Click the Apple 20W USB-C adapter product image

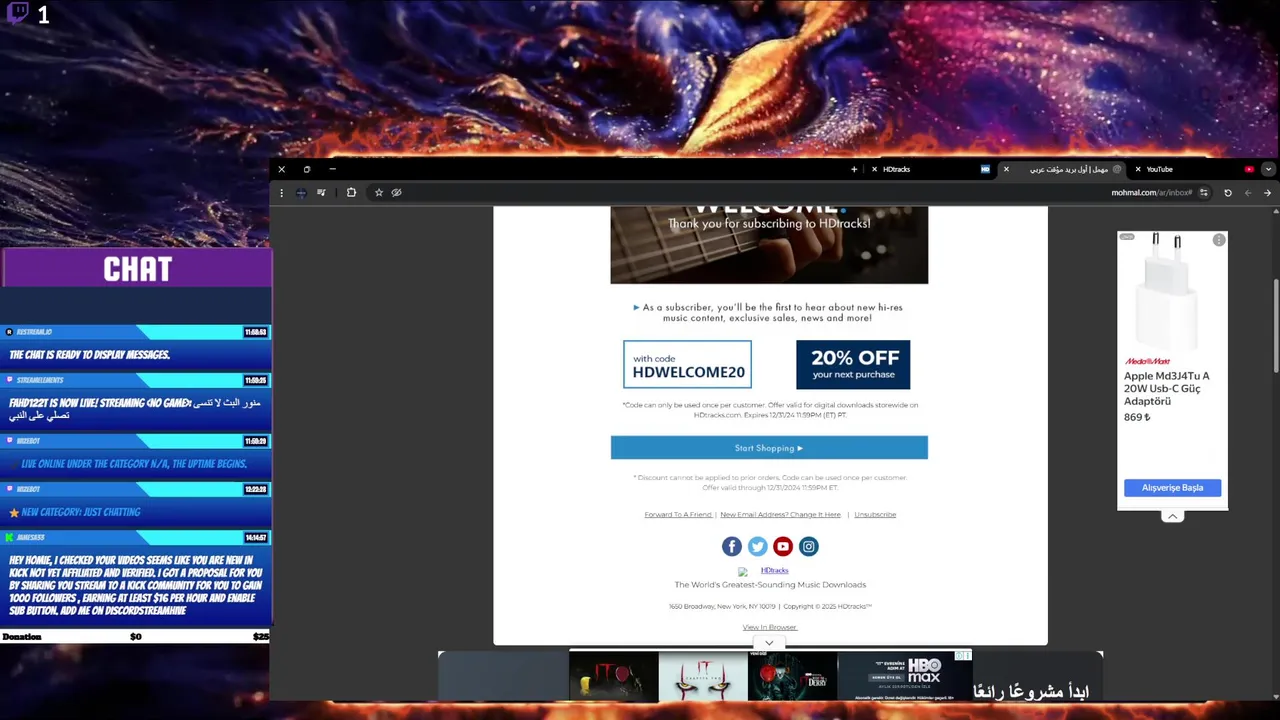(x=1168, y=293)
